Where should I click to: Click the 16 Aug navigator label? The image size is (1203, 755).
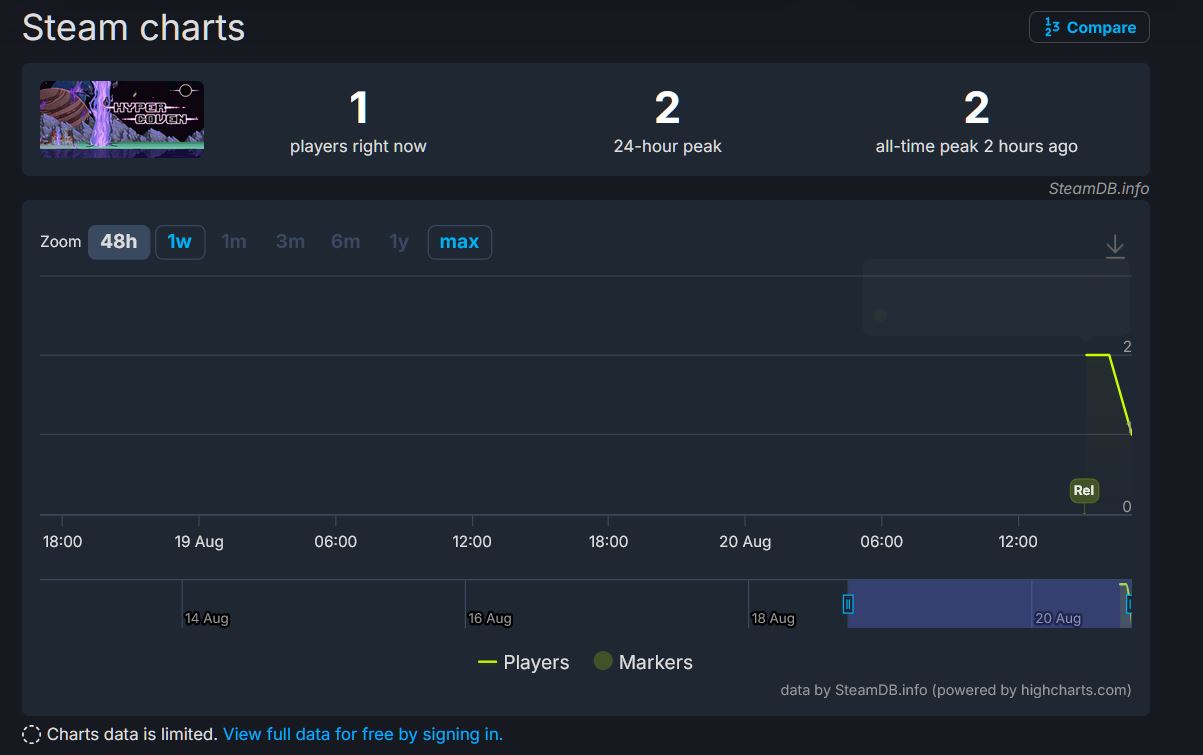(x=490, y=618)
